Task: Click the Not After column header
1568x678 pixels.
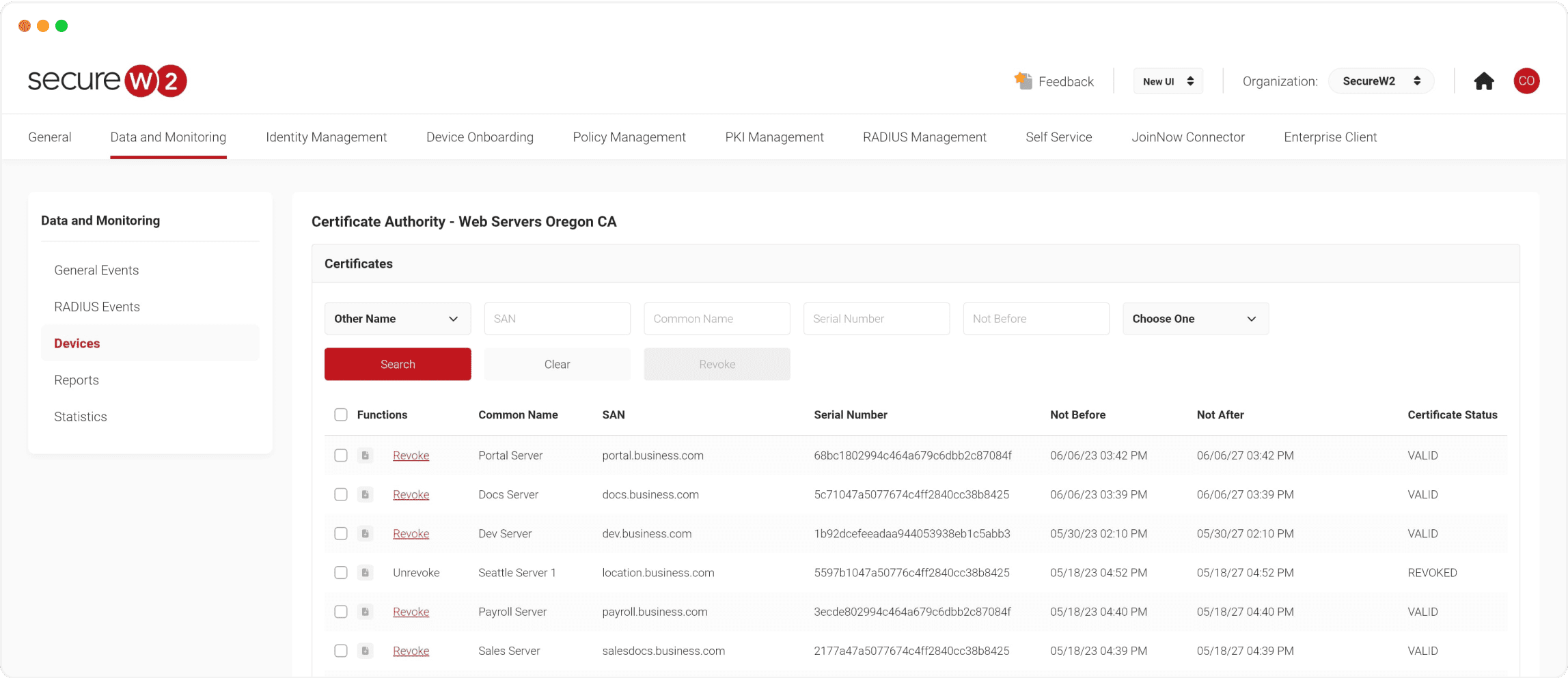Action: click(1220, 414)
